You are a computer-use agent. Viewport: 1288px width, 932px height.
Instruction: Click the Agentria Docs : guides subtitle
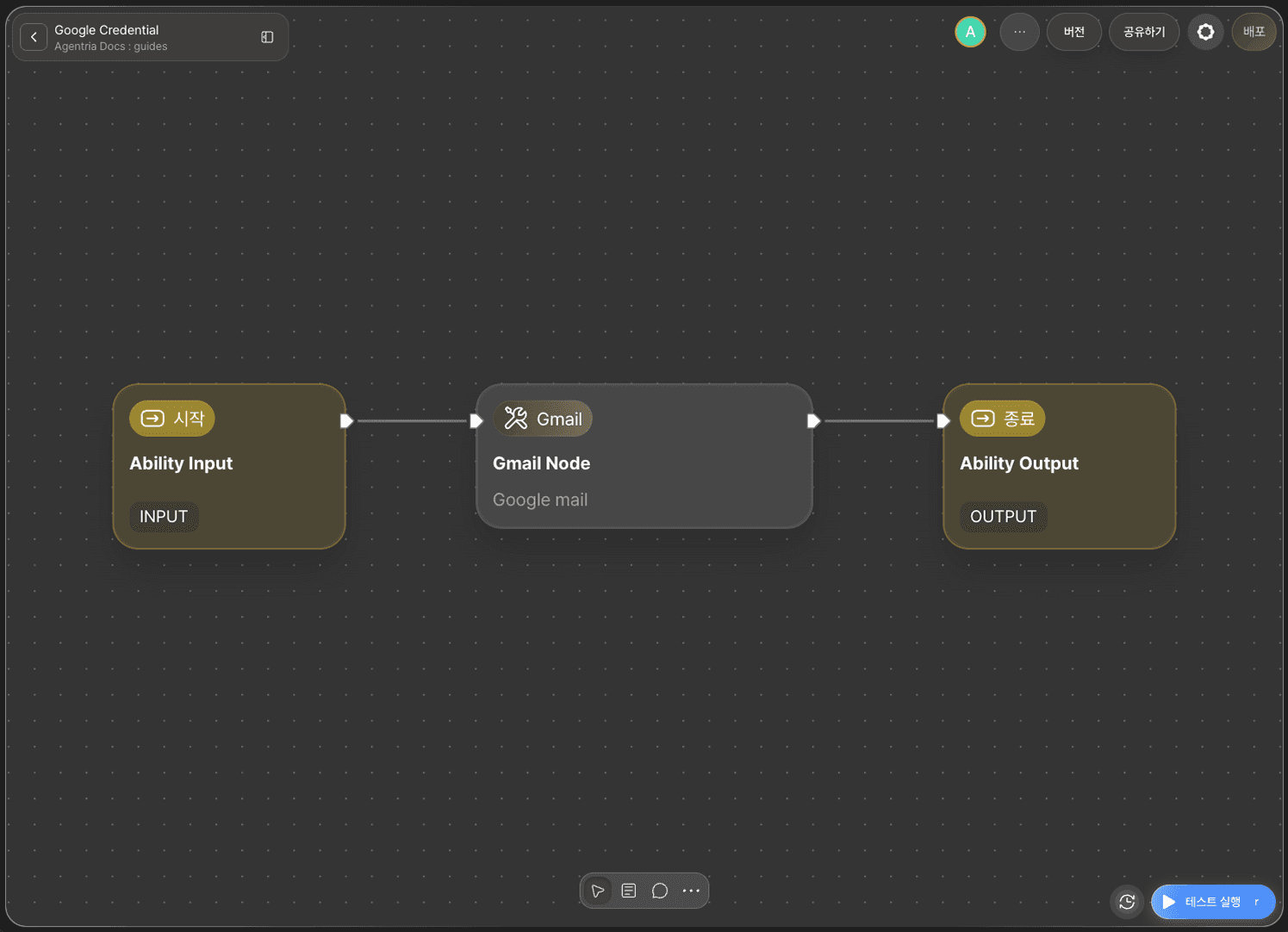pyautogui.click(x=111, y=47)
